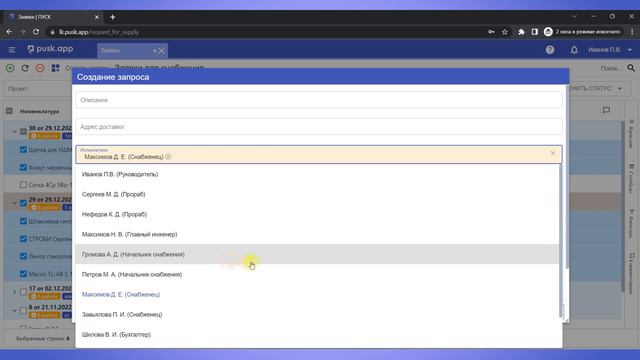Viewport: 640px width, 360px height.
Task: Uncheck the Щетка для УШМ row
Action: [x=23, y=150]
